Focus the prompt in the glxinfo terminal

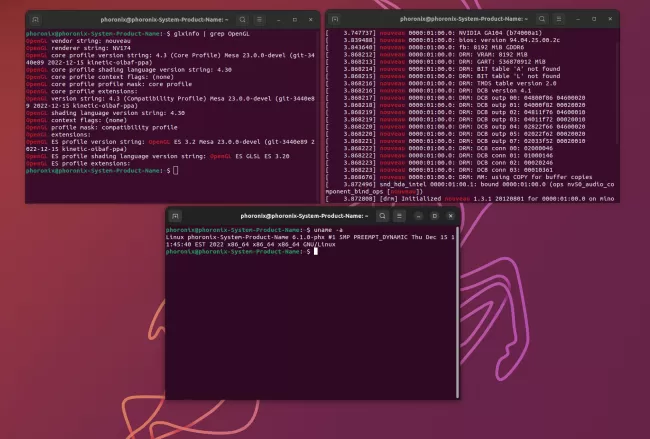coord(175,171)
